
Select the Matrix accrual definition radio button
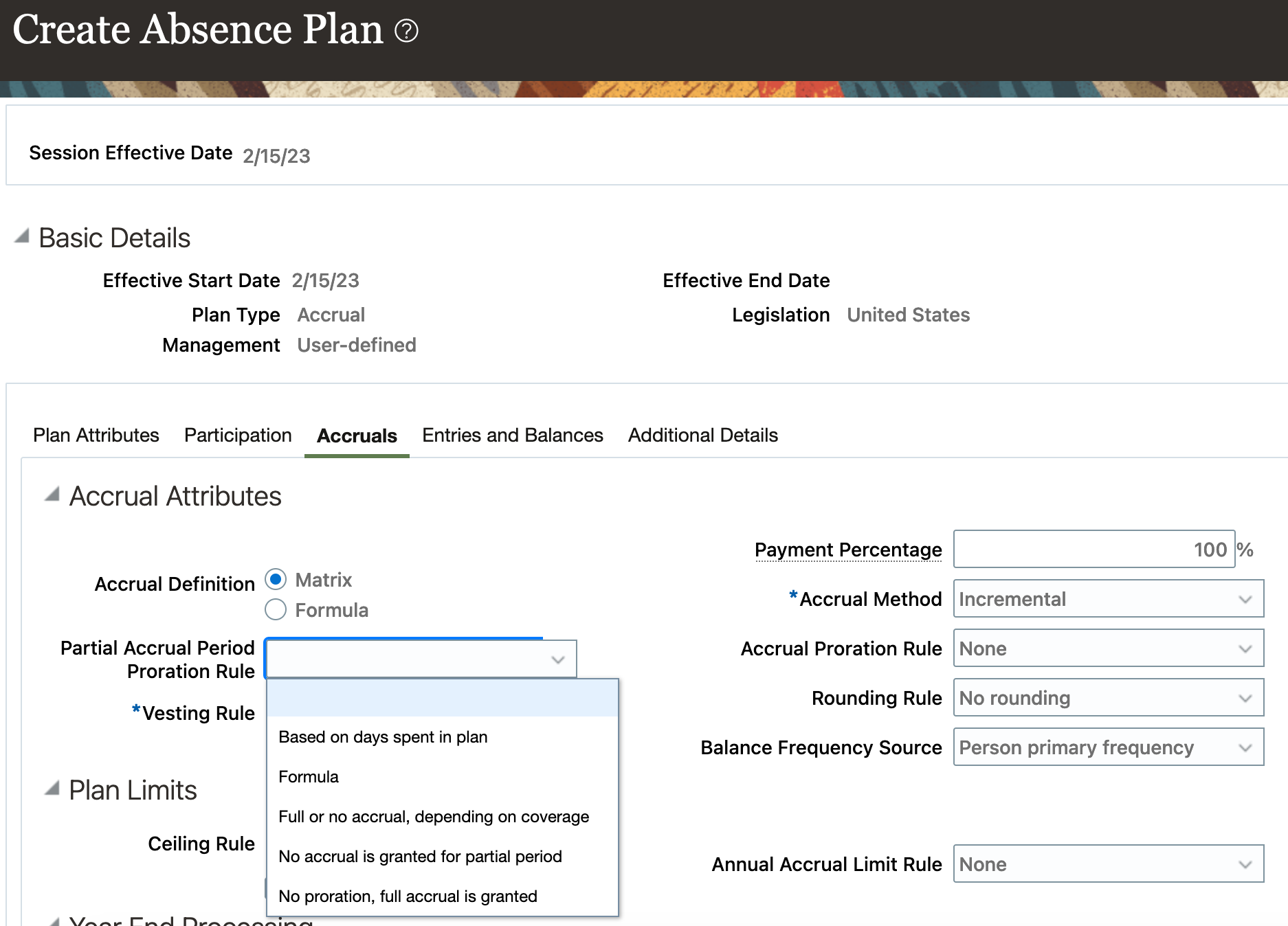pos(276,580)
